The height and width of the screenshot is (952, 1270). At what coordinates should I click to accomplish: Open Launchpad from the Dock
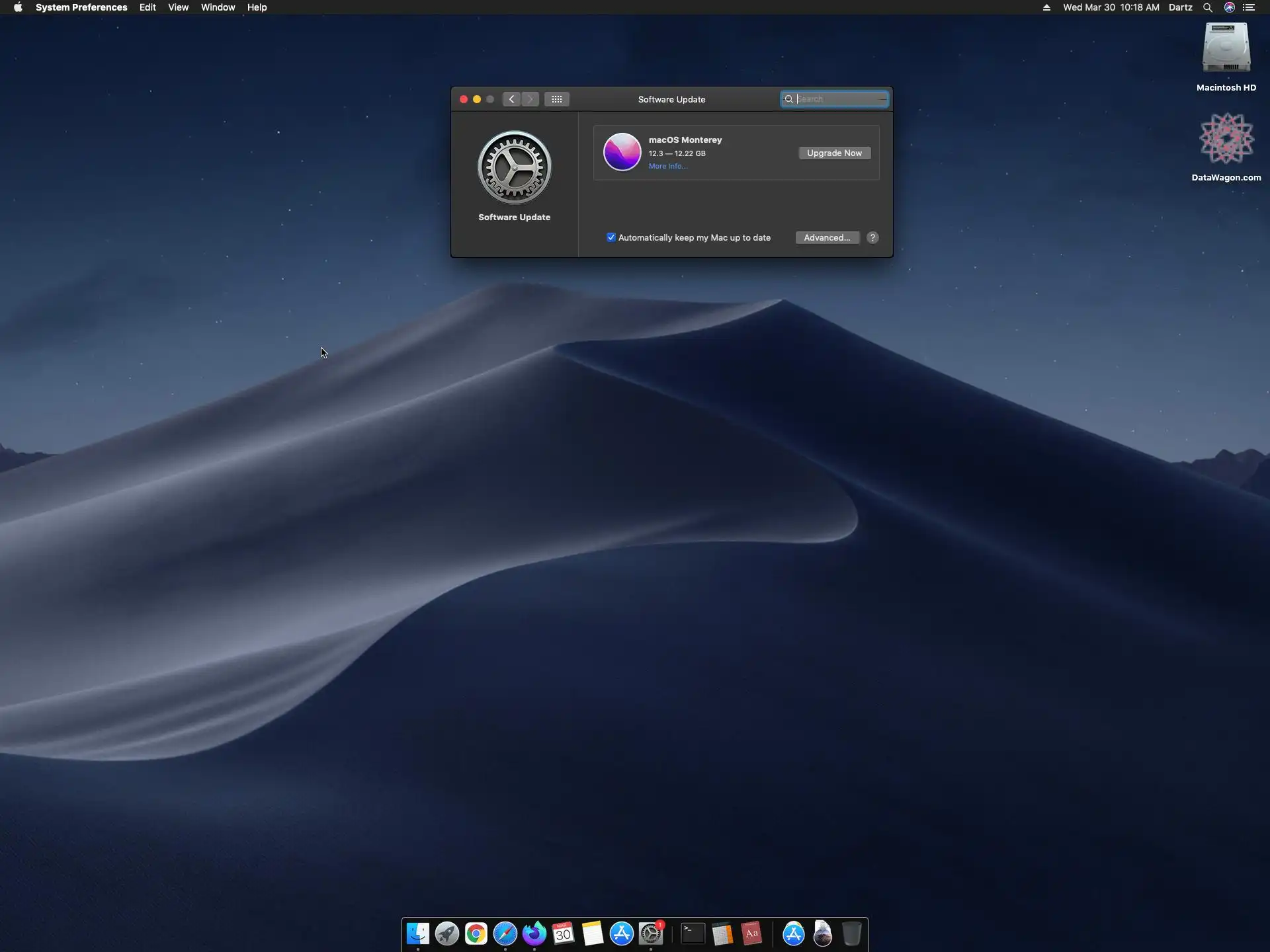446,933
